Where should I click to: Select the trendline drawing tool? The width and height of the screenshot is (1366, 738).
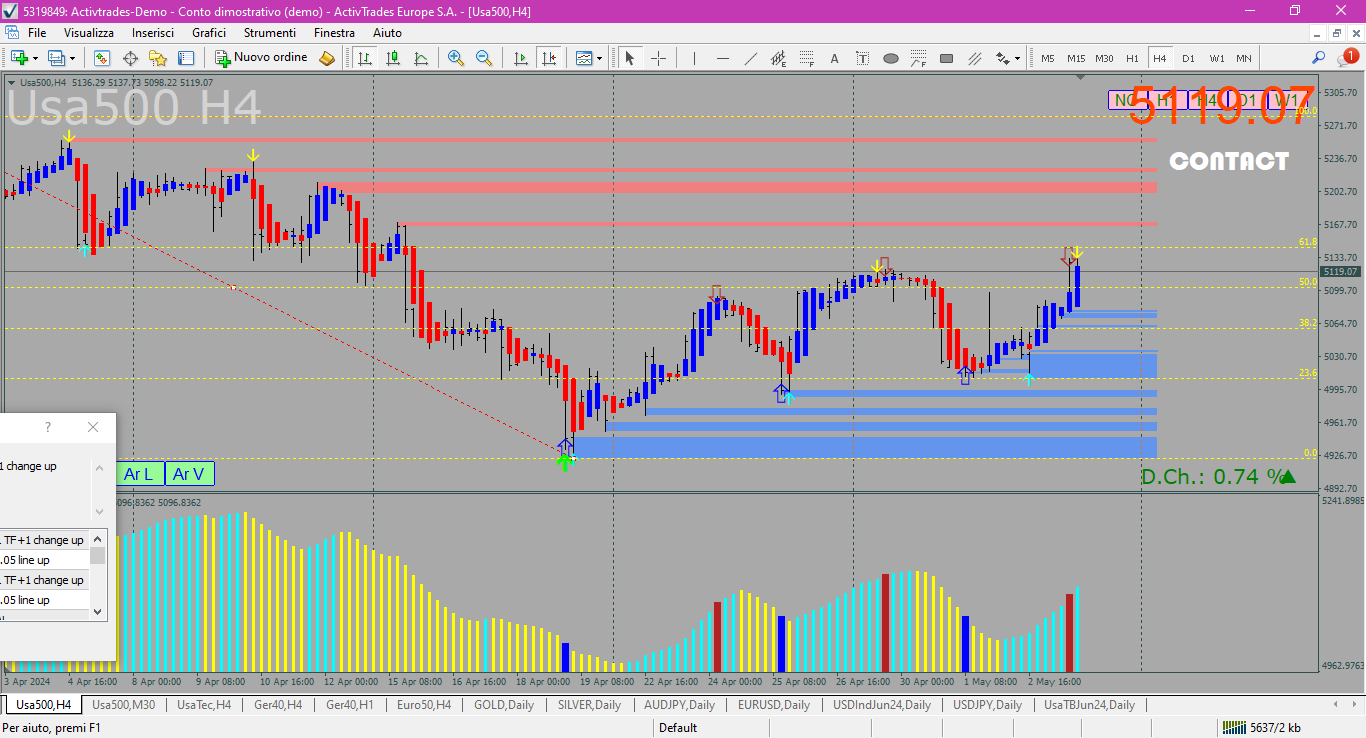[x=751, y=58]
